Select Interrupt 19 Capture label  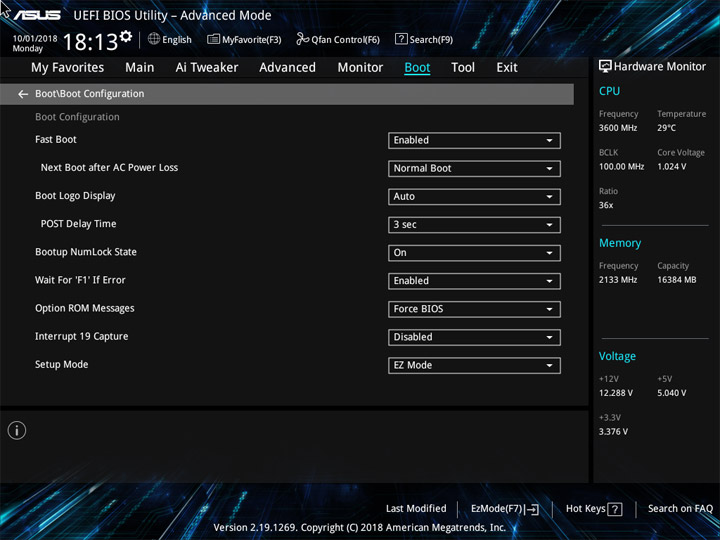tap(82, 336)
